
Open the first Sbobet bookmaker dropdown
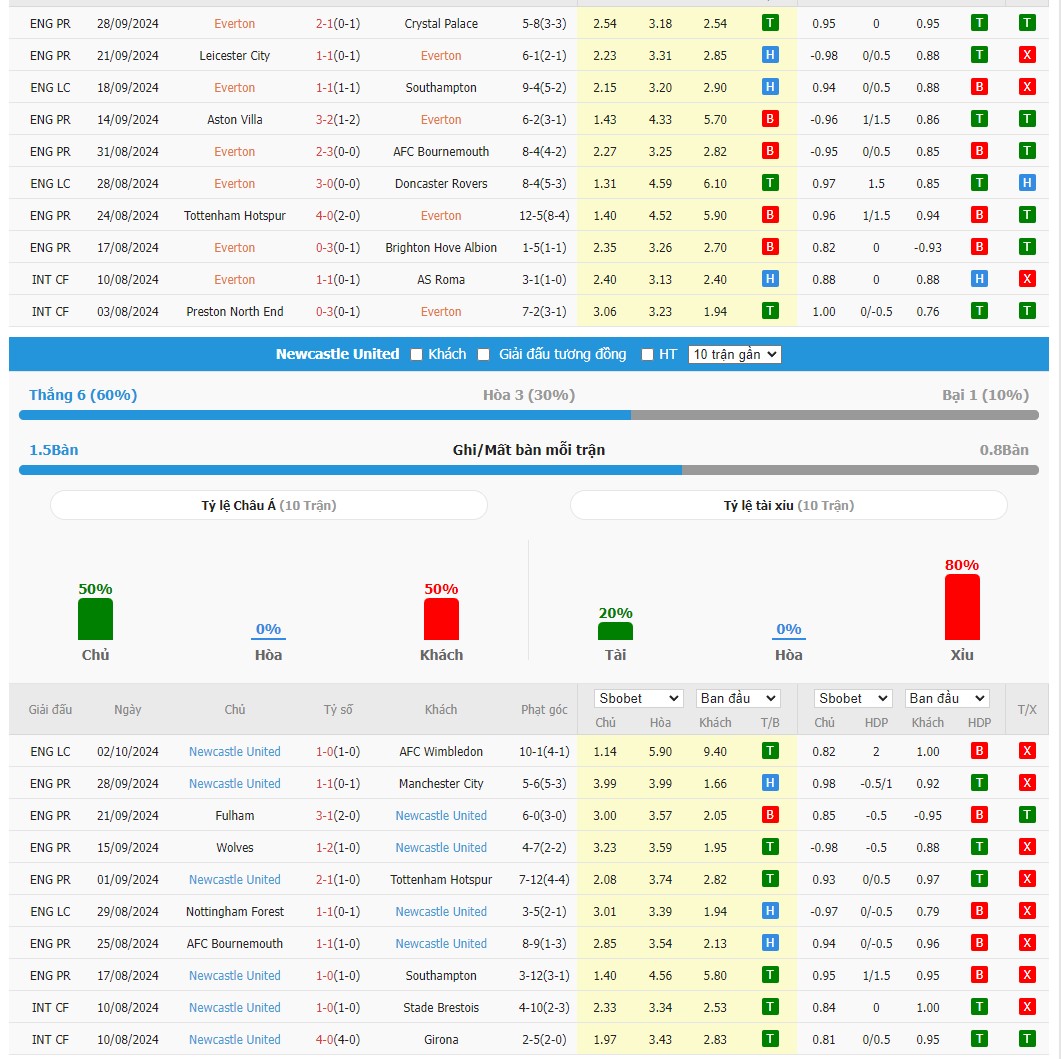pos(638,698)
